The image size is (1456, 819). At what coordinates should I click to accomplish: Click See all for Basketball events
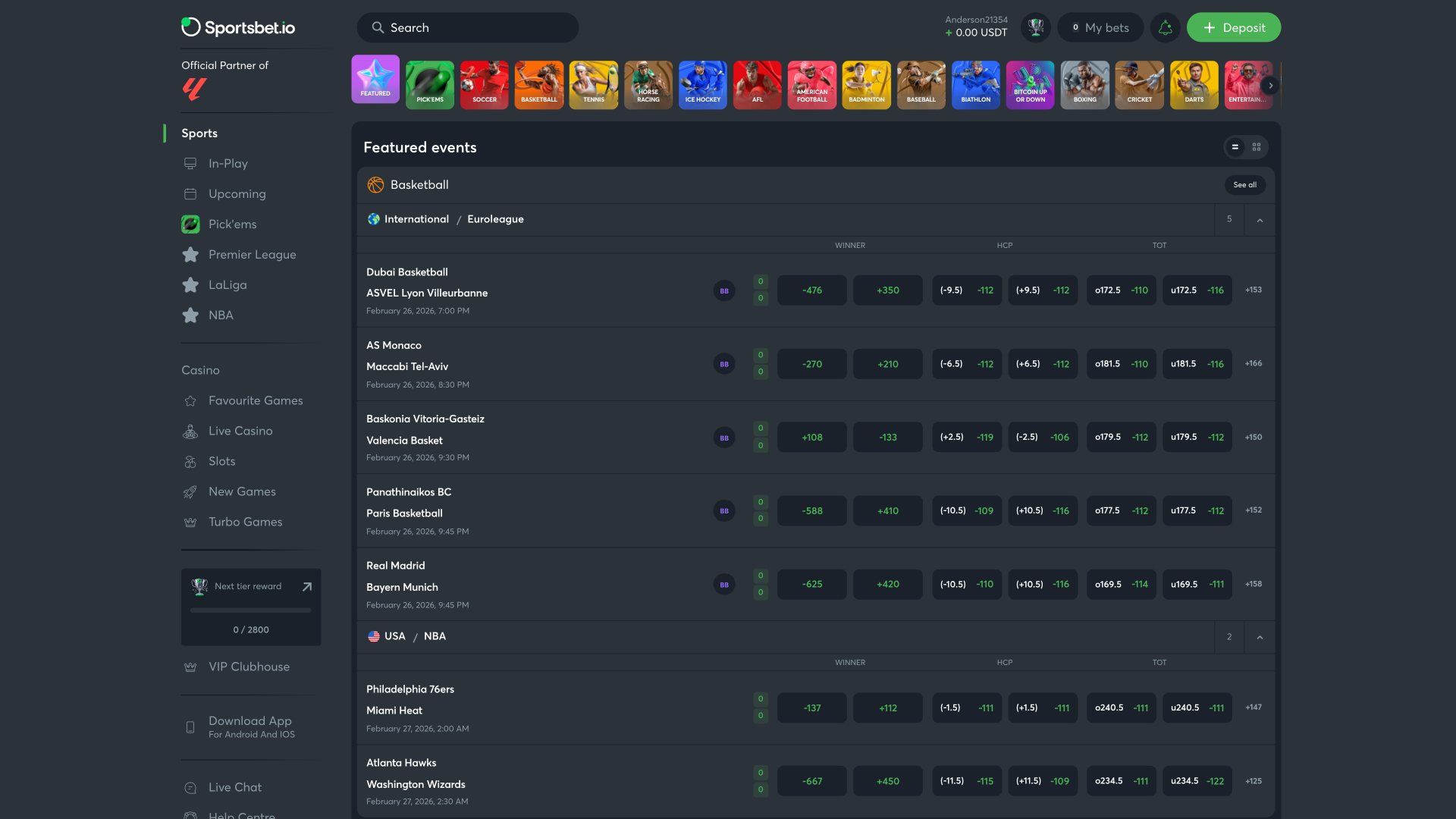[x=1244, y=184]
